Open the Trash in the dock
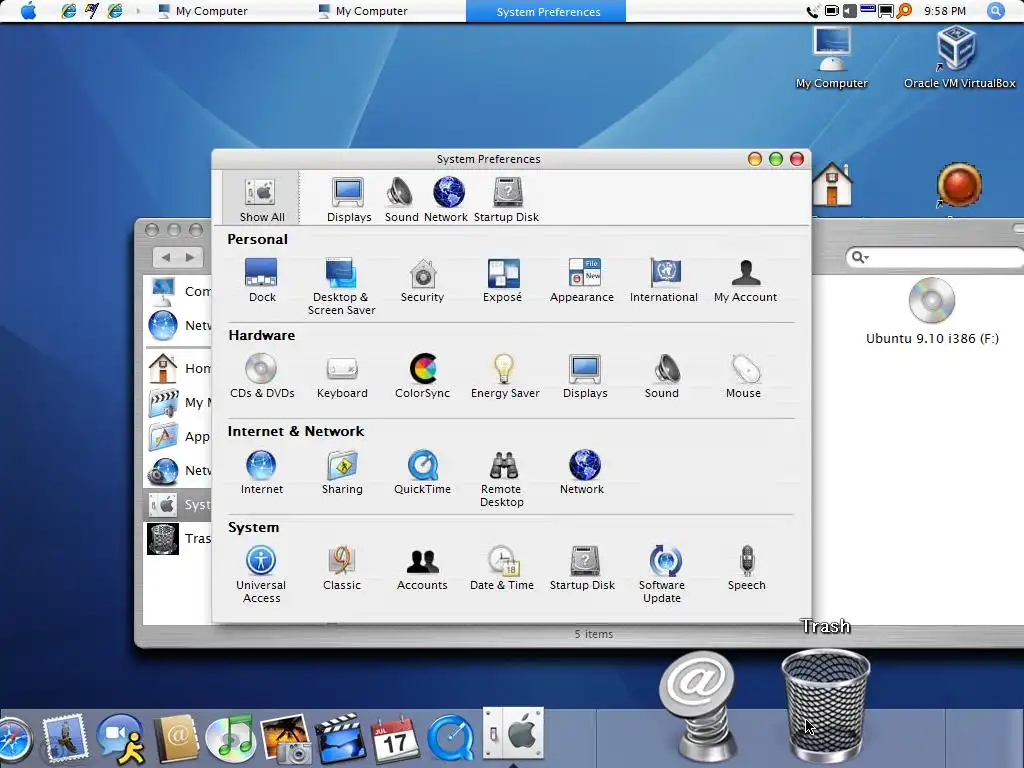Screen dimensions: 1024x768 point(825,704)
